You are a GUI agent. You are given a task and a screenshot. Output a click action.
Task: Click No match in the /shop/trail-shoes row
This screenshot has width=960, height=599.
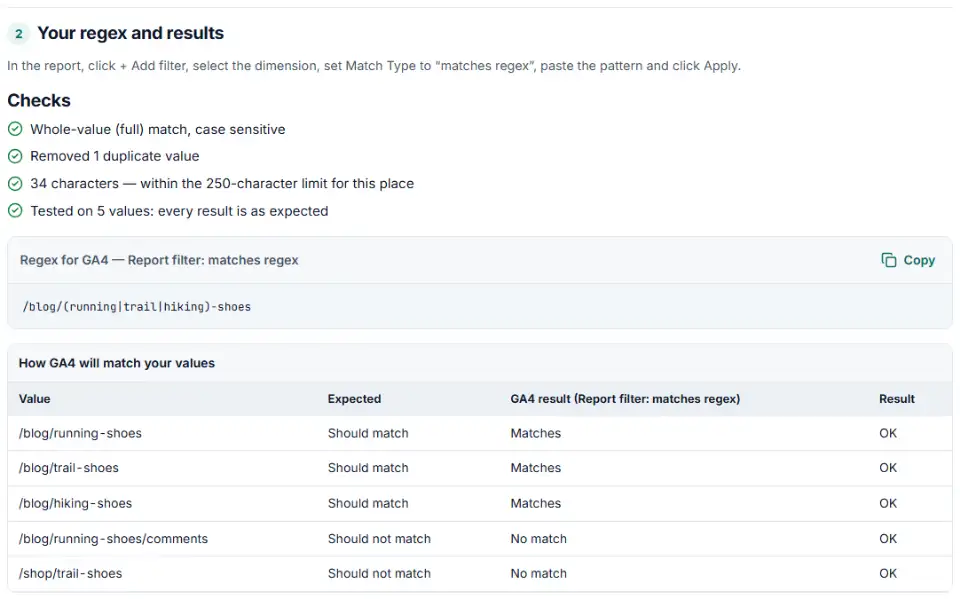pos(539,574)
